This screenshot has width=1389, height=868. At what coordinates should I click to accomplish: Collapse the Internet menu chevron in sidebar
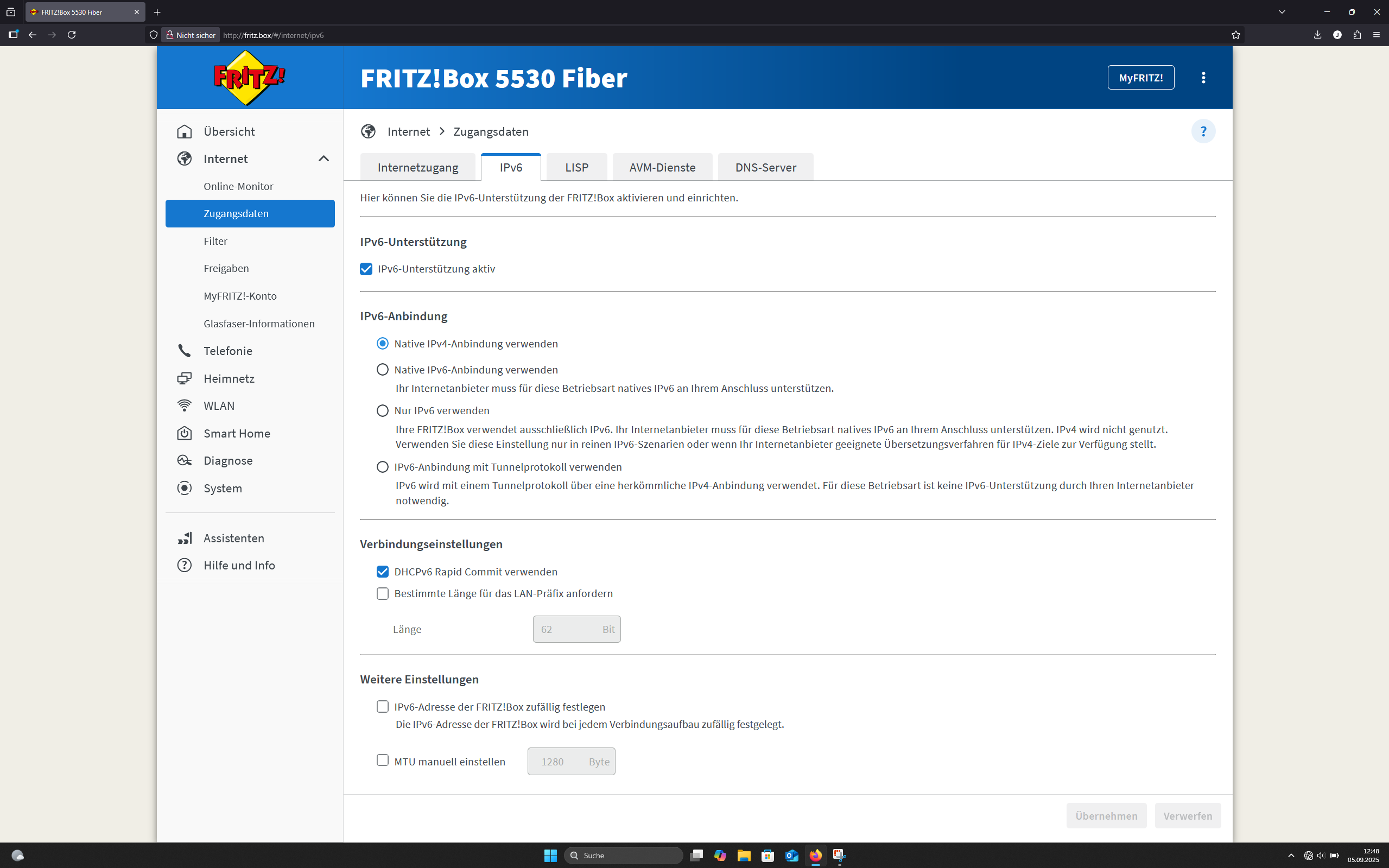(324, 159)
